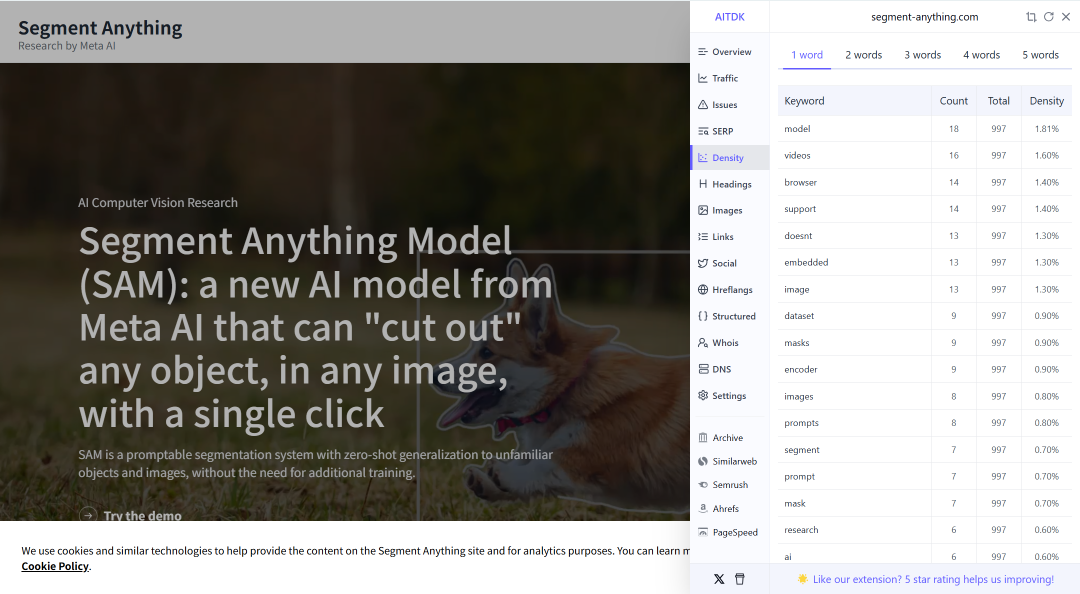Click the Try the demo link

point(143,515)
